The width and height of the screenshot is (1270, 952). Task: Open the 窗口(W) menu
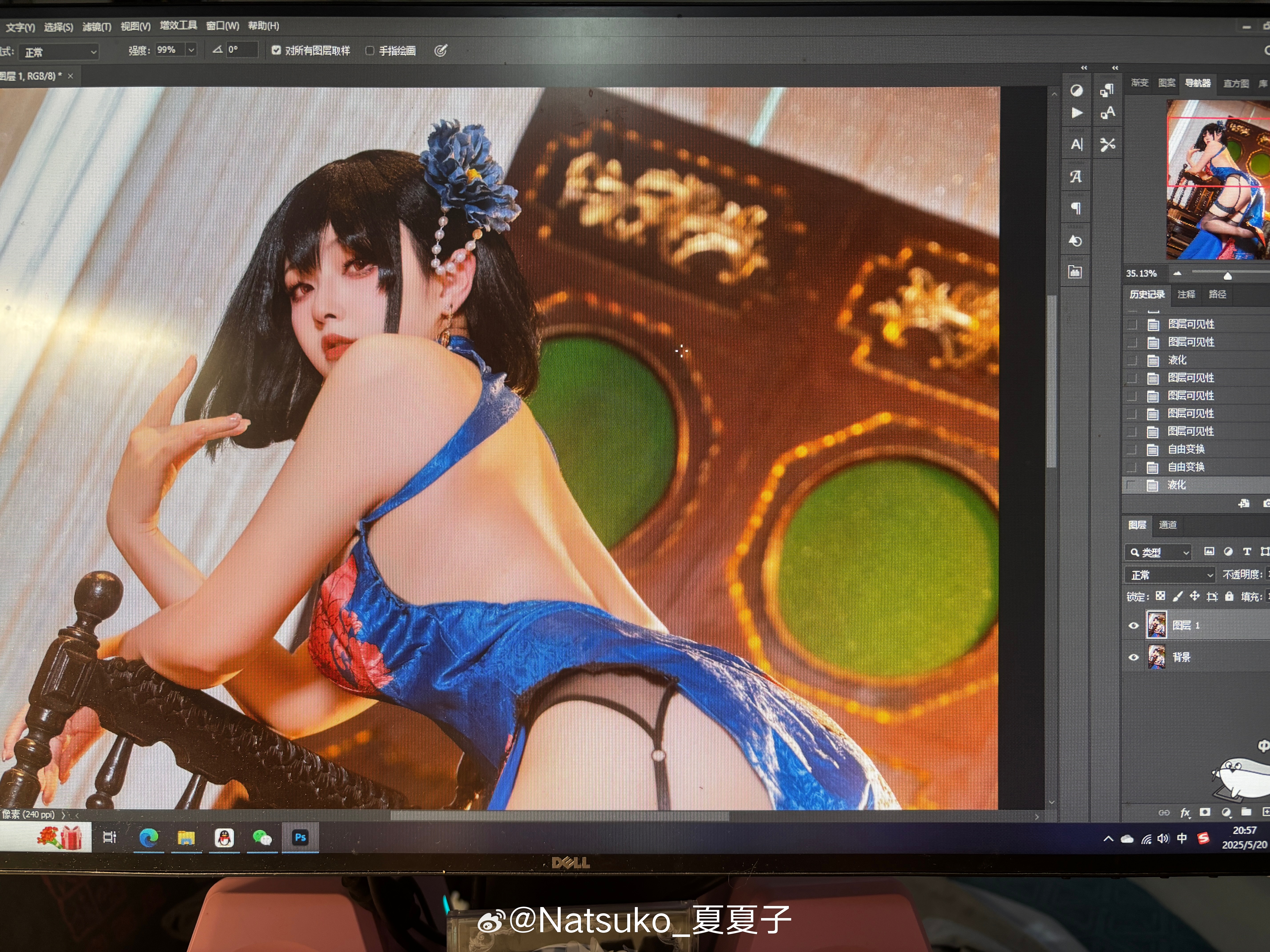pos(223,26)
